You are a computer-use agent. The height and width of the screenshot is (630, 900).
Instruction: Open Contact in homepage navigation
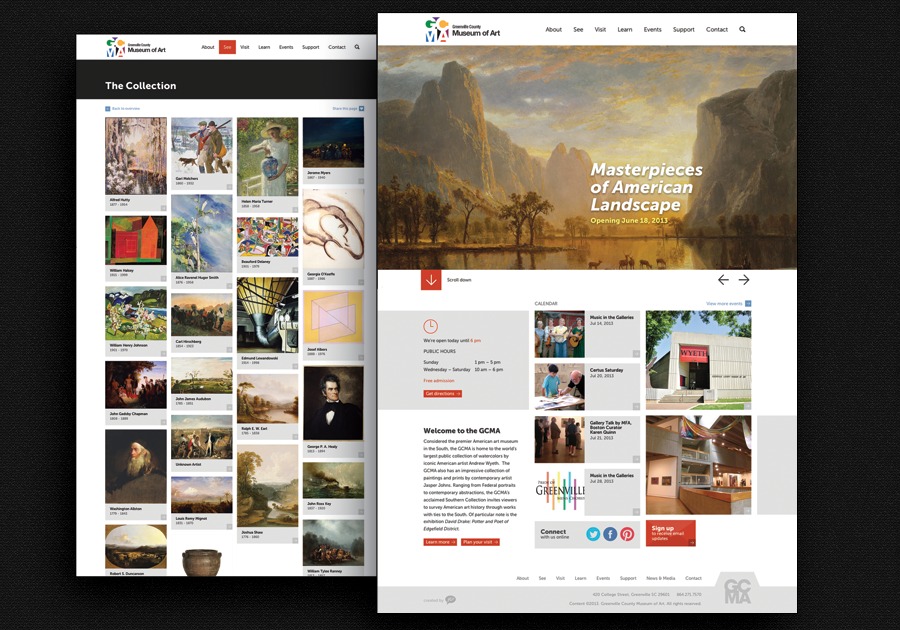(x=716, y=29)
